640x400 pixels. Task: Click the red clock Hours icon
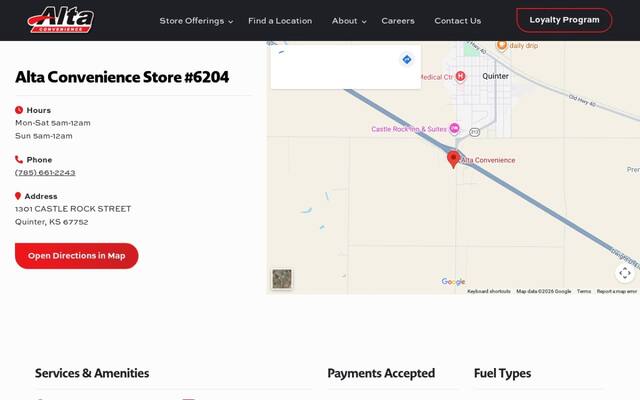click(x=19, y=110)
